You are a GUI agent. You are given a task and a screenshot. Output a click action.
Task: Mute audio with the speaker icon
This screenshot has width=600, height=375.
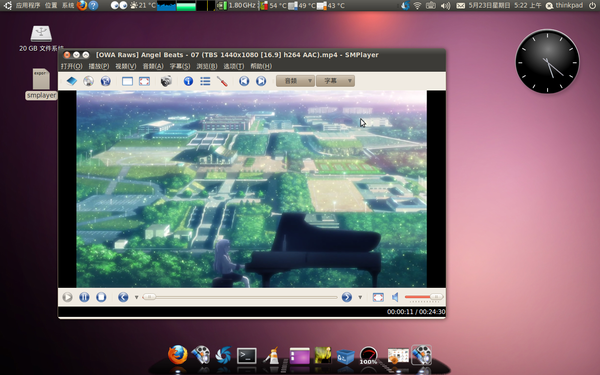point(395,297)
